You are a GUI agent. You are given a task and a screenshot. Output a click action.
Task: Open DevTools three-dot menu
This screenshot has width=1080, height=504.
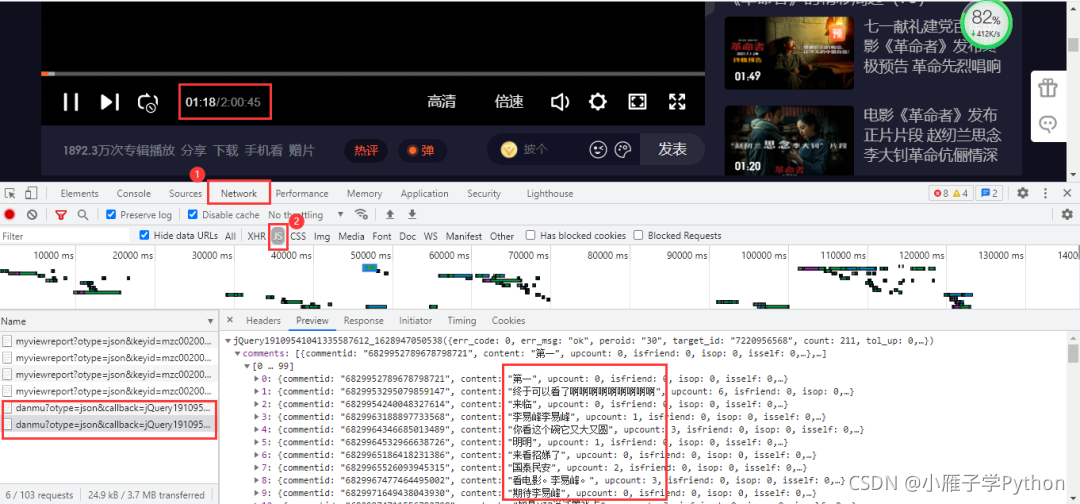[x=1046, y=193]
